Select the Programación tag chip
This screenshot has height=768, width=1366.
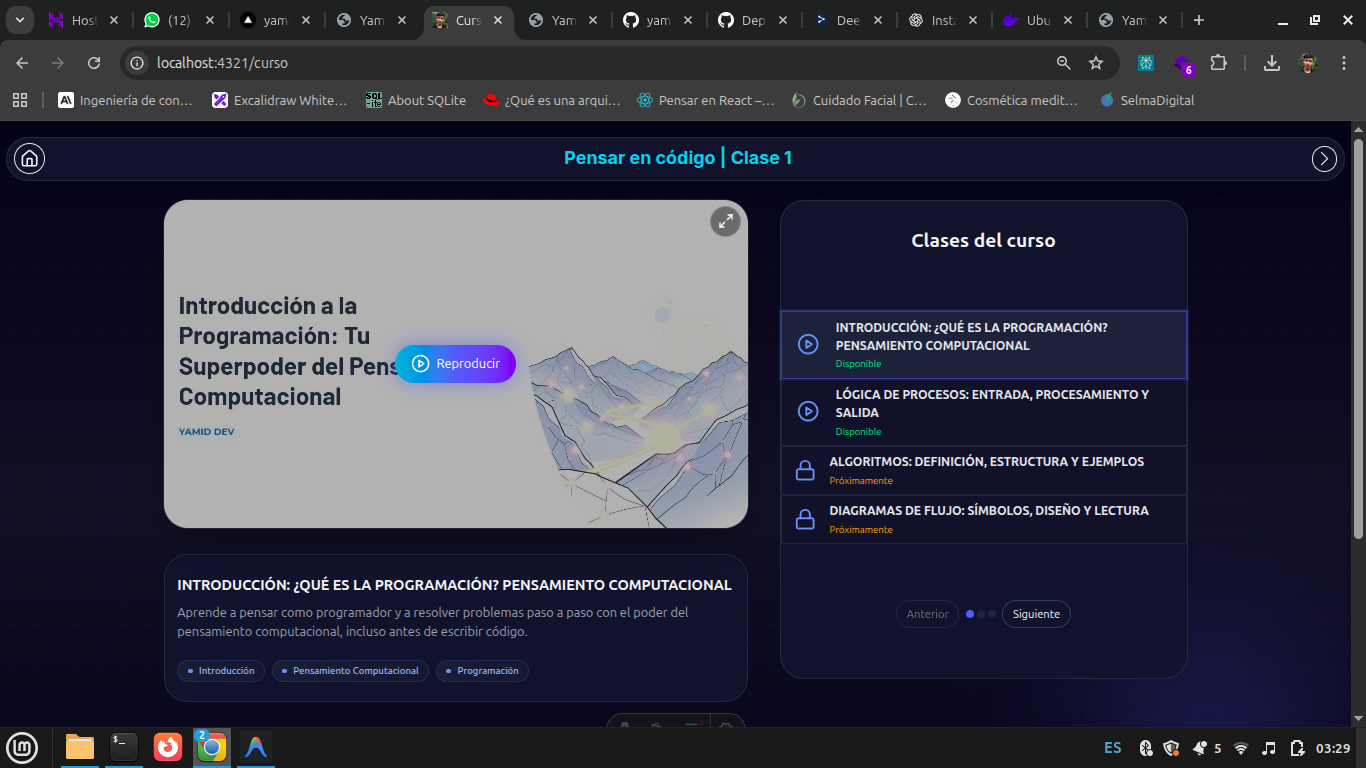coord(482,671)
